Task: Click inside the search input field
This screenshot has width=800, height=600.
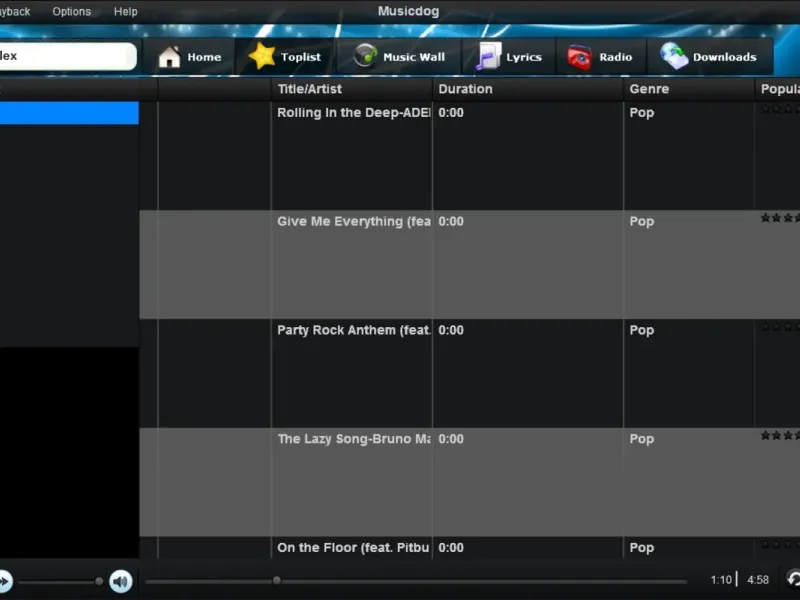Action: [x=68, y=56]
